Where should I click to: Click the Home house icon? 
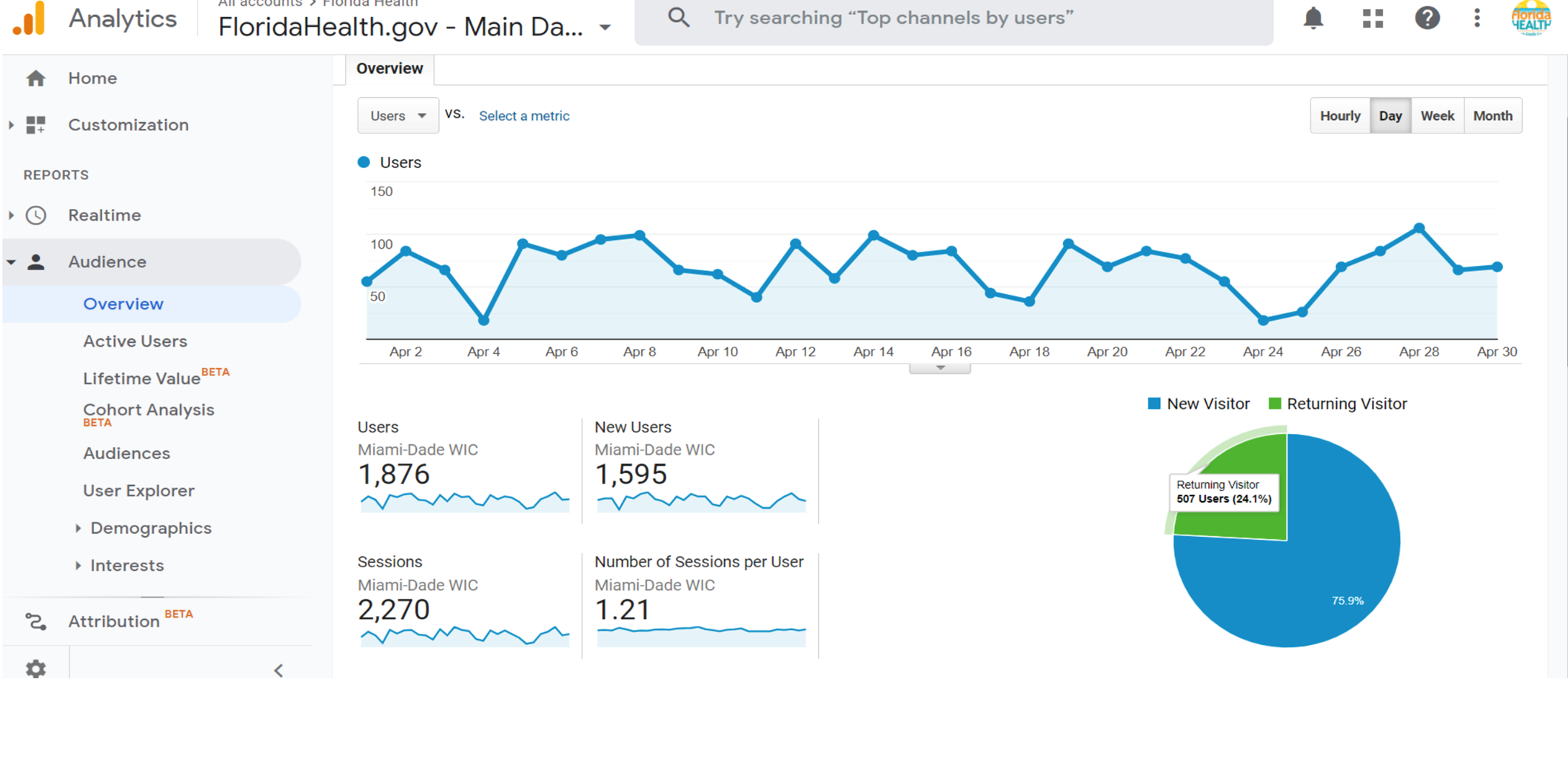point(36,78)
